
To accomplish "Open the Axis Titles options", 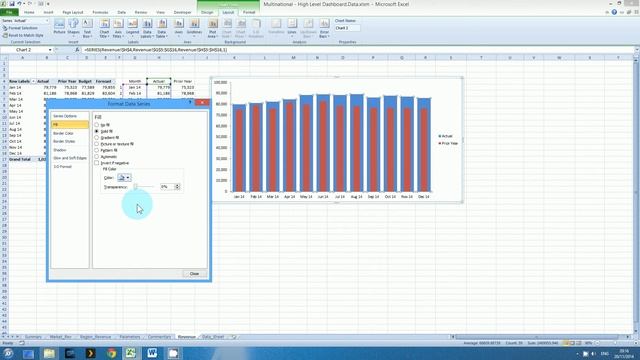I will point(118,27).
